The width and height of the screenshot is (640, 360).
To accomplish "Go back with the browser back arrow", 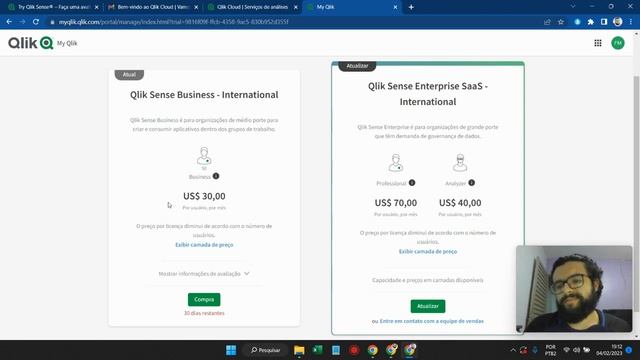I will tap(9, 22).
